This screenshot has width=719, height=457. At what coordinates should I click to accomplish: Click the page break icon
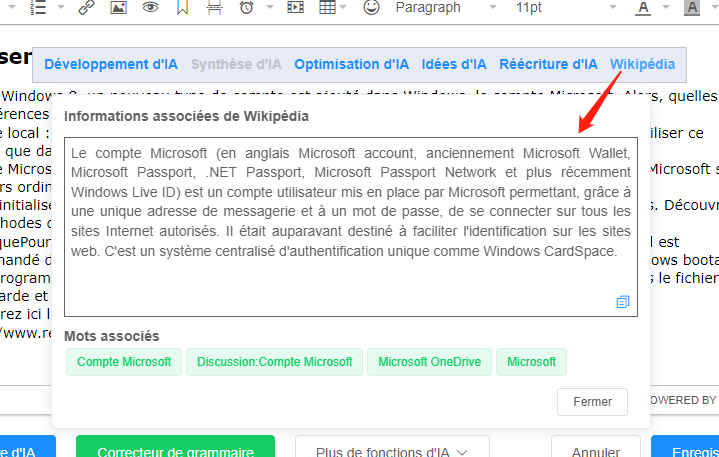pos(215,7)
